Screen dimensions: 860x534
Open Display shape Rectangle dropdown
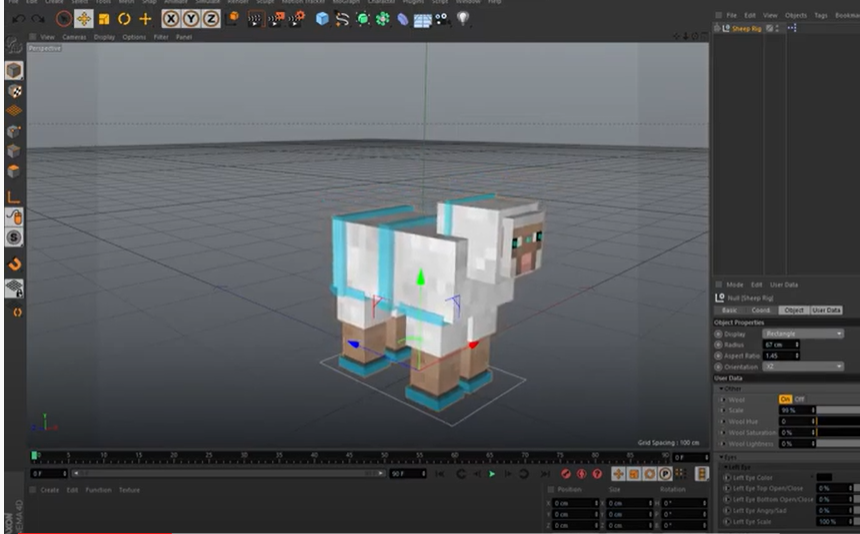pyautogui.click(x=803, y=334)
